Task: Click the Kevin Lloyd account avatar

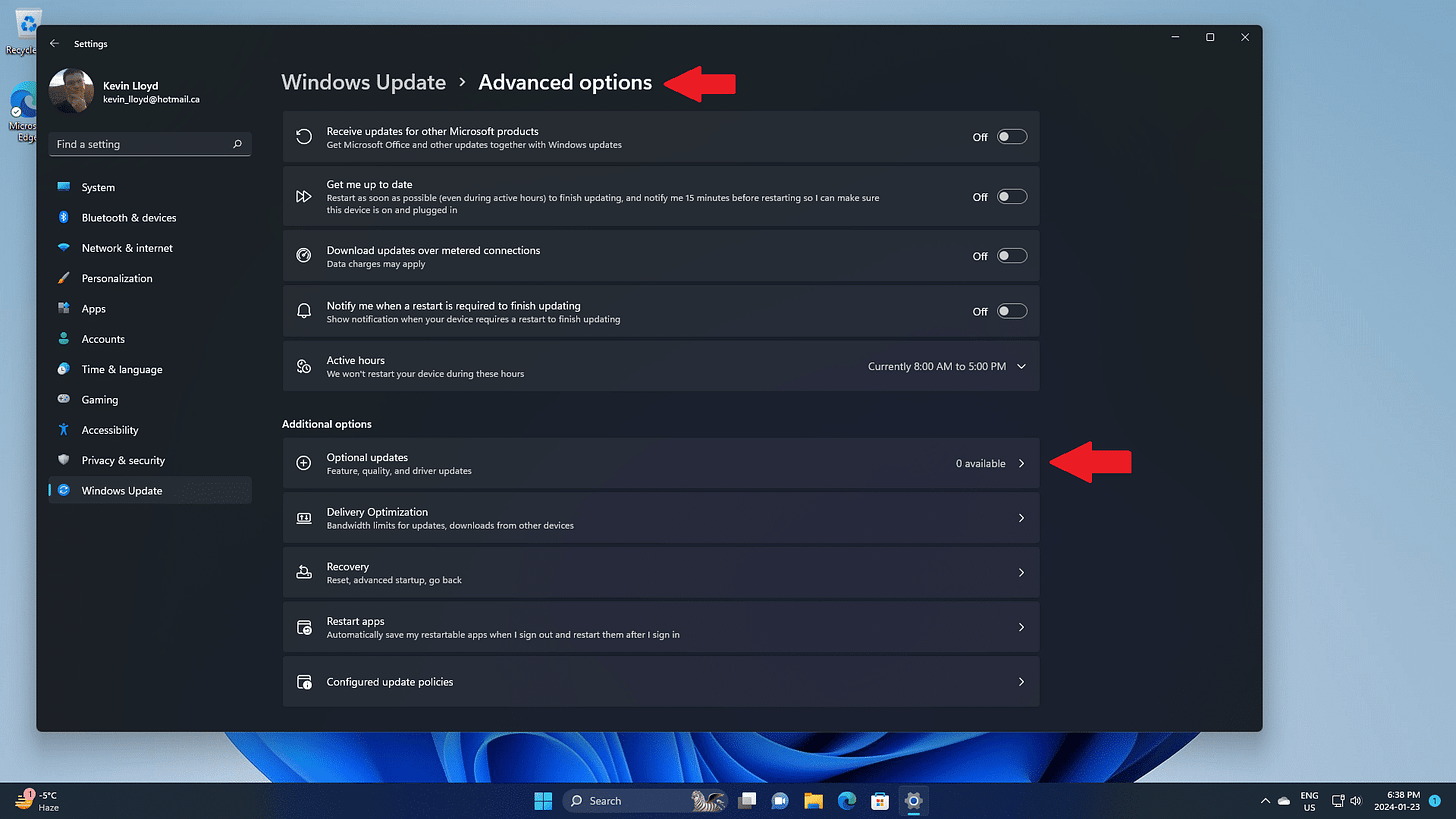Action: click(x=70, y=91)
